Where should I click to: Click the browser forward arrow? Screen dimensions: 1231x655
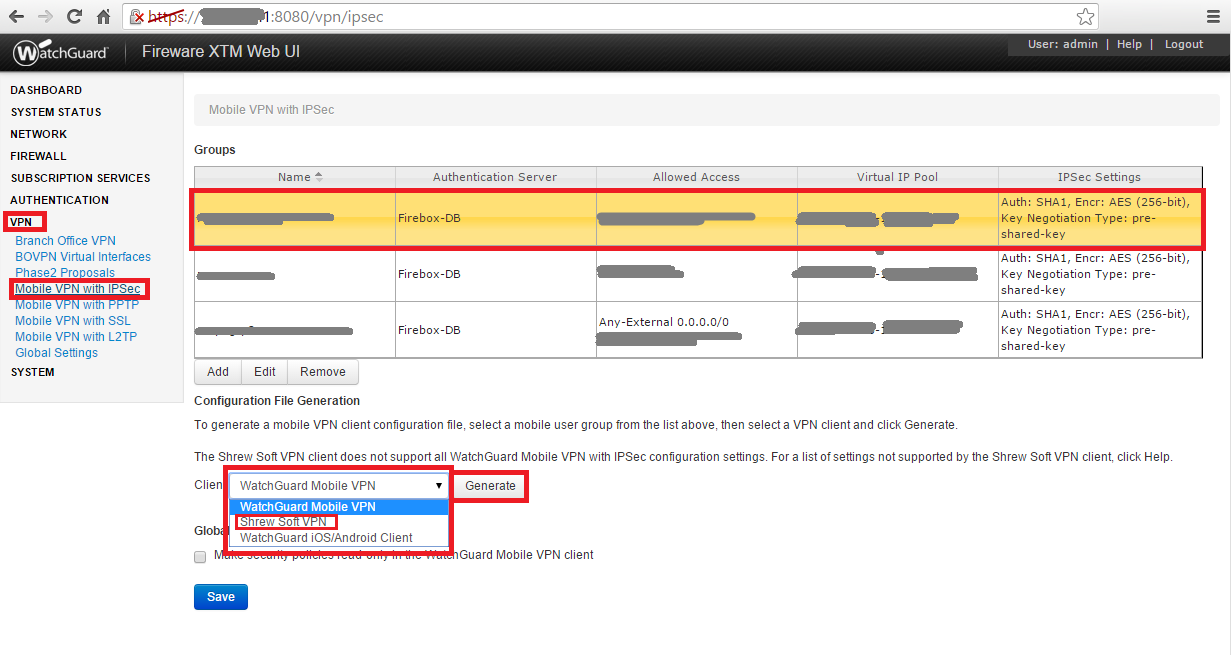pyautogui.click(x=45, y=17)
